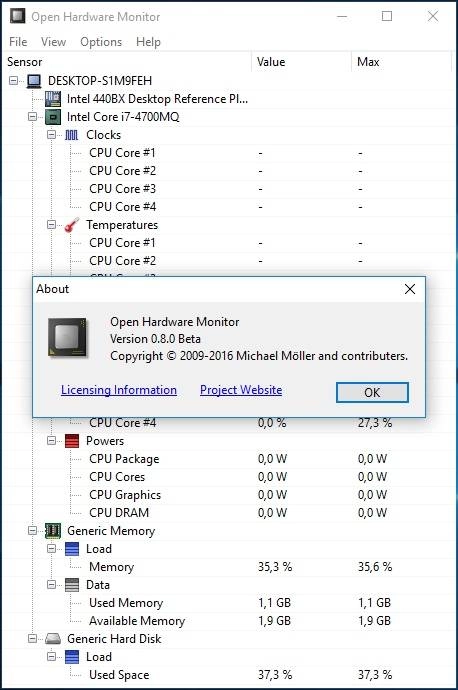Collapse the Clocks group

tap(51, 135)
